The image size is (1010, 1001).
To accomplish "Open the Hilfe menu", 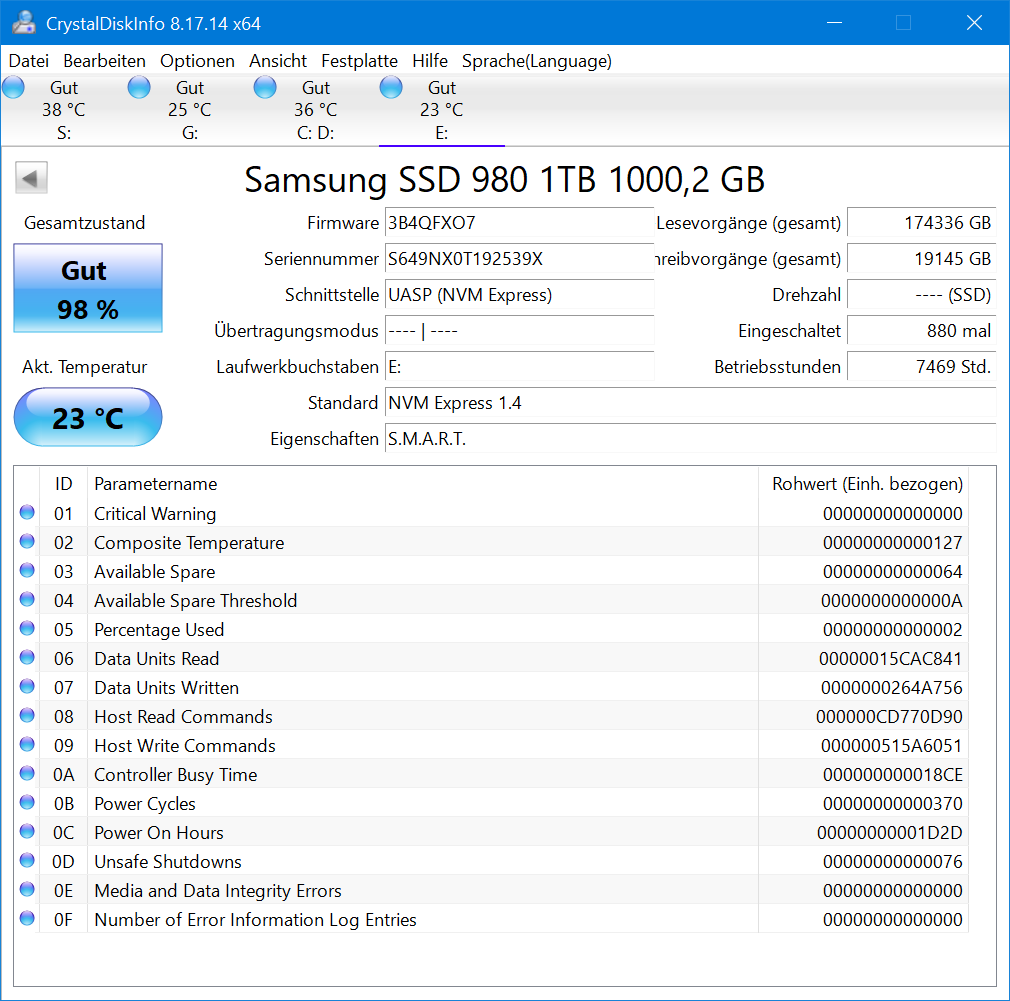I will click(430, 61).
